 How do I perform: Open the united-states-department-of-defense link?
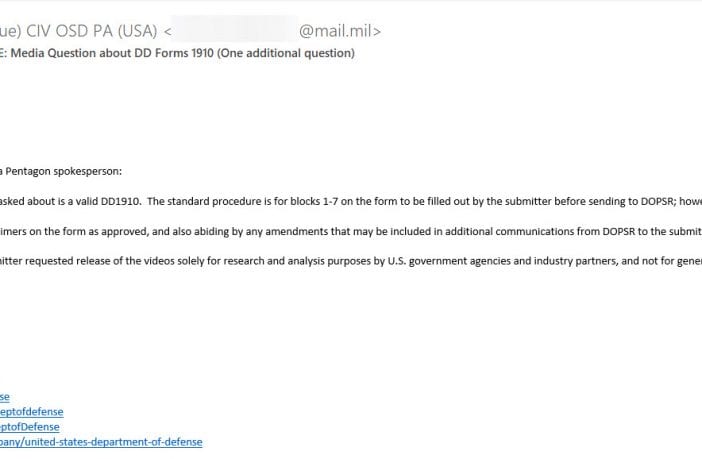pyautogui.click(x=101, y=442)
